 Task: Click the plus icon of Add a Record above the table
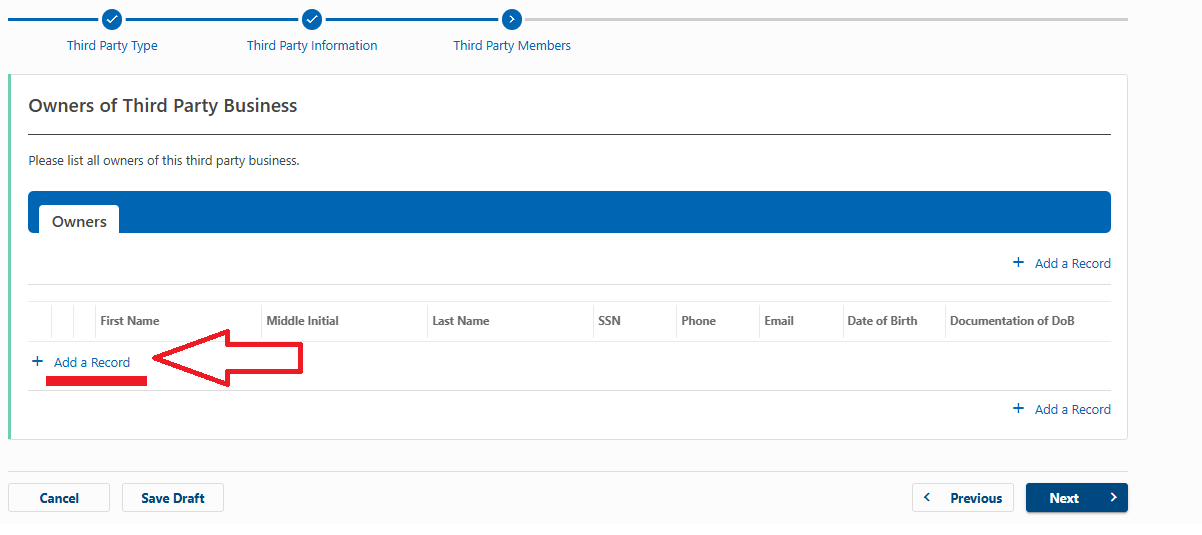(x=1018, y=263)
